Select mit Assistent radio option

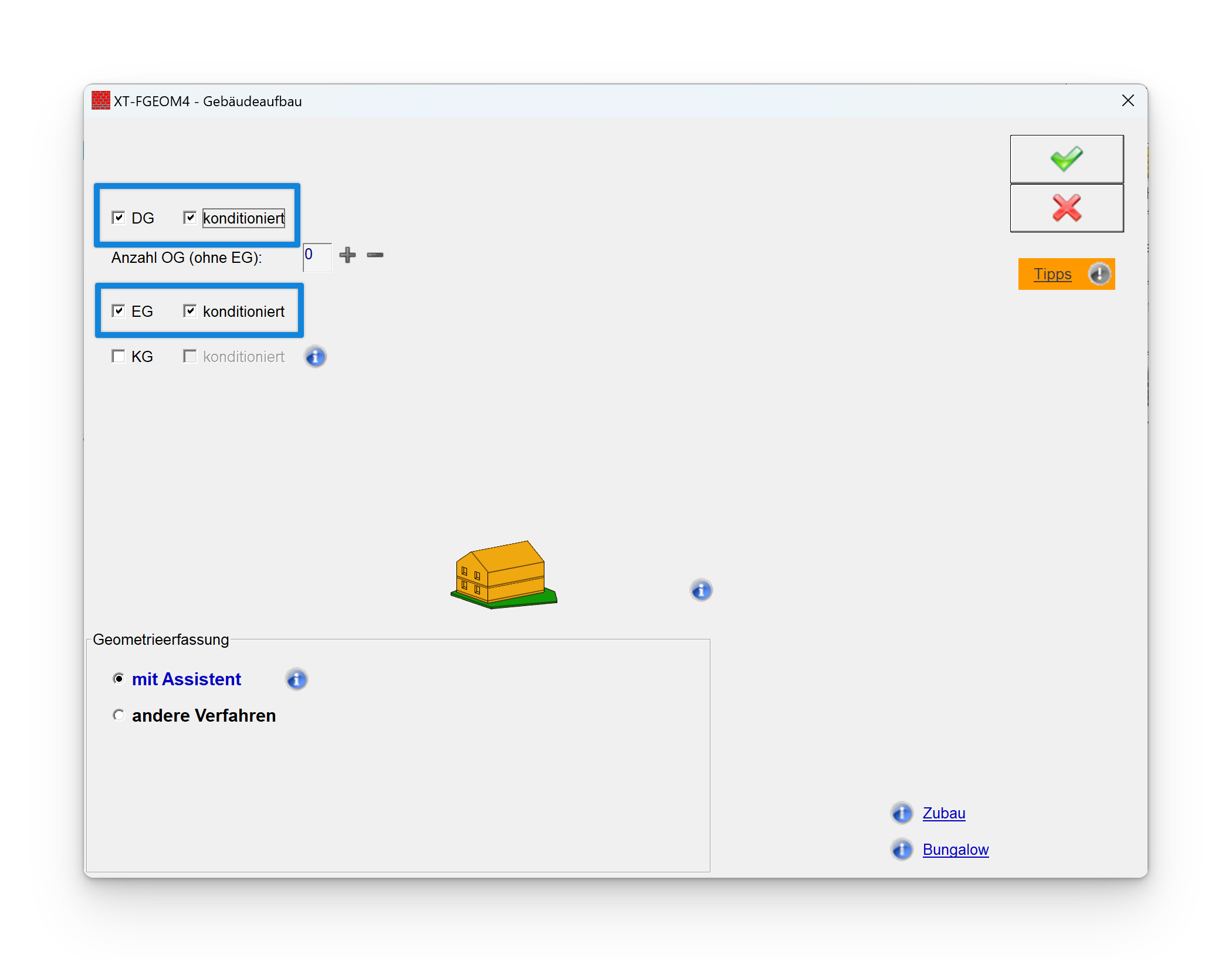119,679
